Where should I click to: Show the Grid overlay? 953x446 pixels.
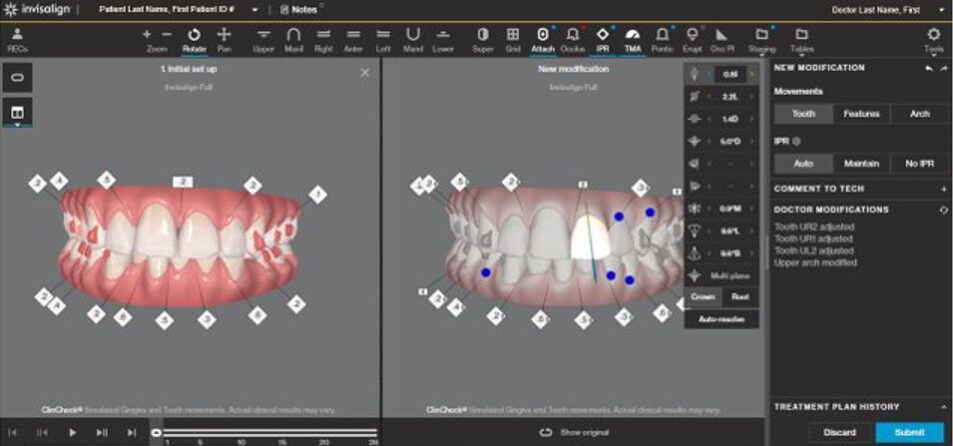(512, 39)
